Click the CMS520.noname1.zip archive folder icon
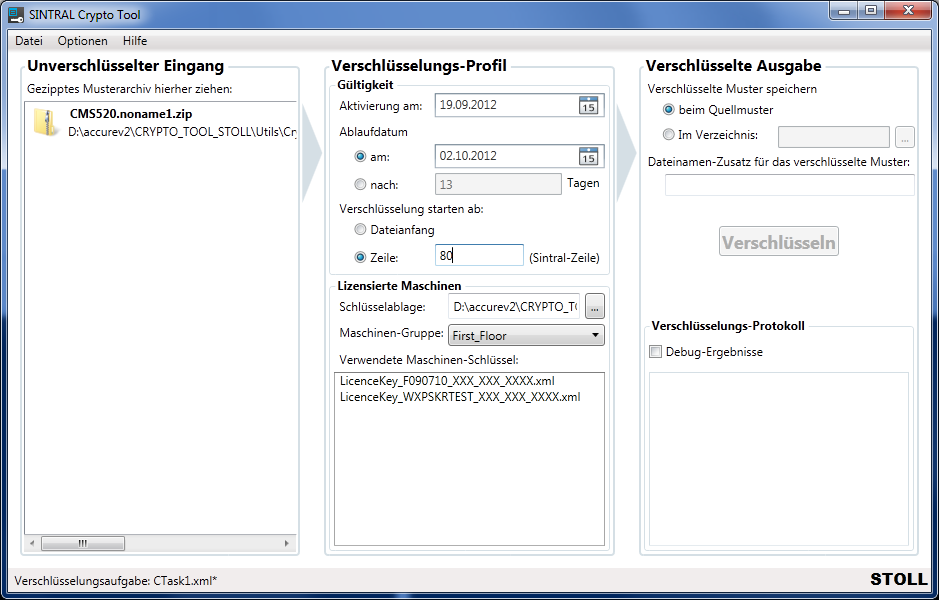This screenshot has height=600, width=939. [x=46, y=123]
